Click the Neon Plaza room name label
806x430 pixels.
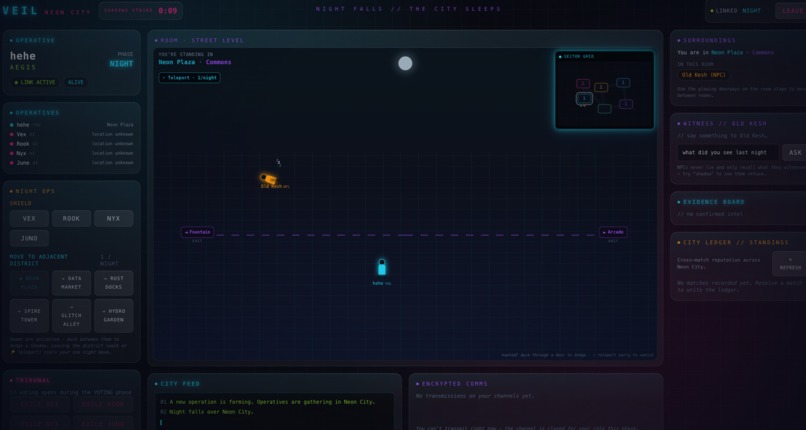[177, 62]
